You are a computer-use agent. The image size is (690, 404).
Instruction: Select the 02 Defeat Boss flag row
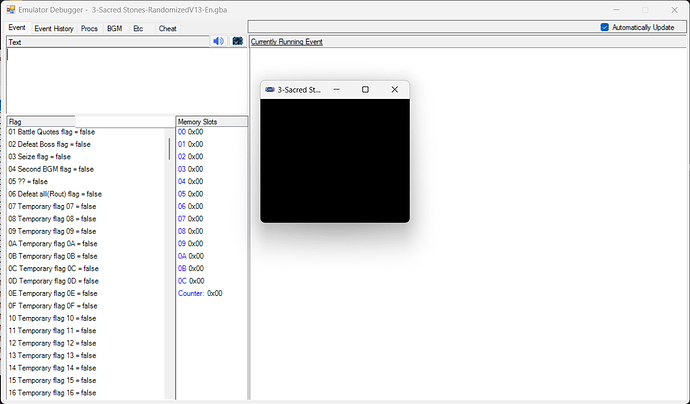(x=49, y=145)
